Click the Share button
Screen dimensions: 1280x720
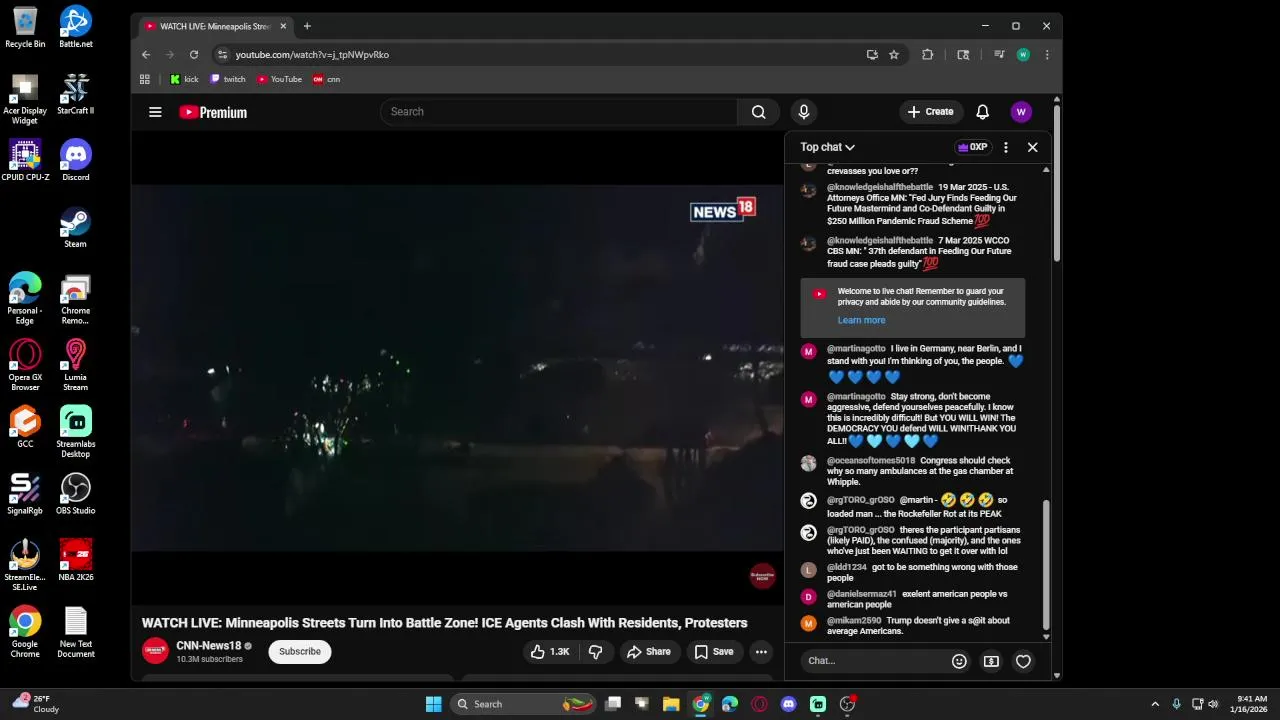click(x=648, y=652)
